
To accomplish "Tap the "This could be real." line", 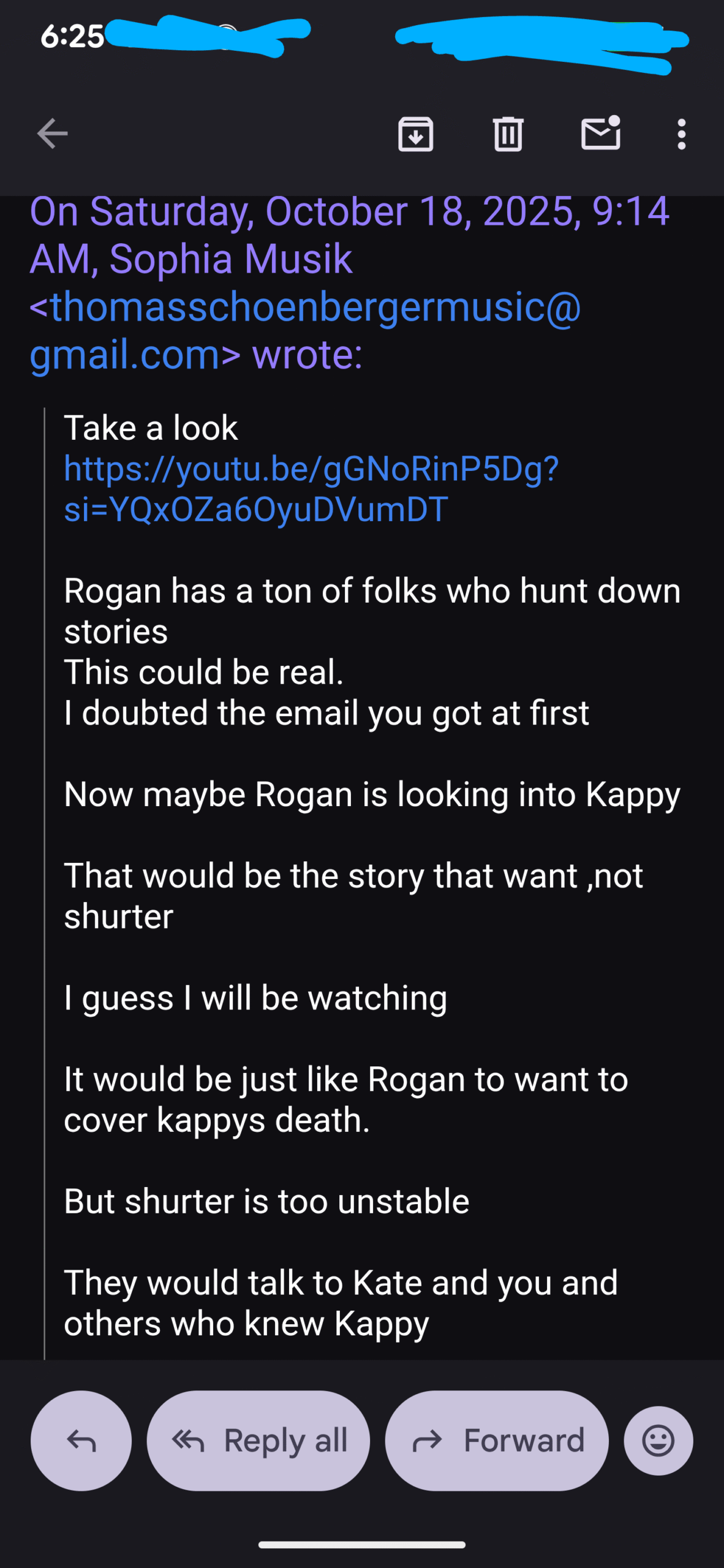I will tap(203, 672).
